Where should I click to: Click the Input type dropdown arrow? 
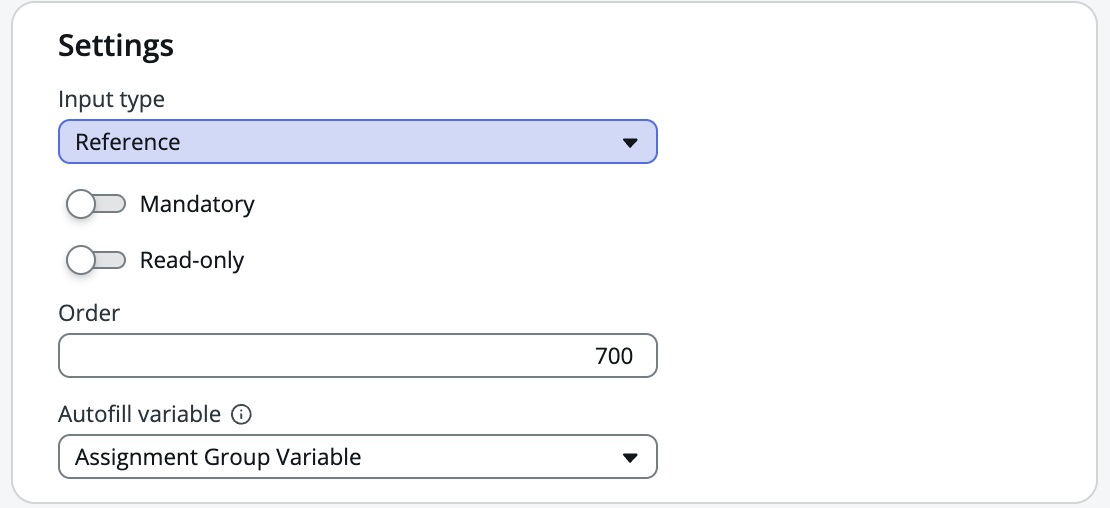tap(630, 142)
